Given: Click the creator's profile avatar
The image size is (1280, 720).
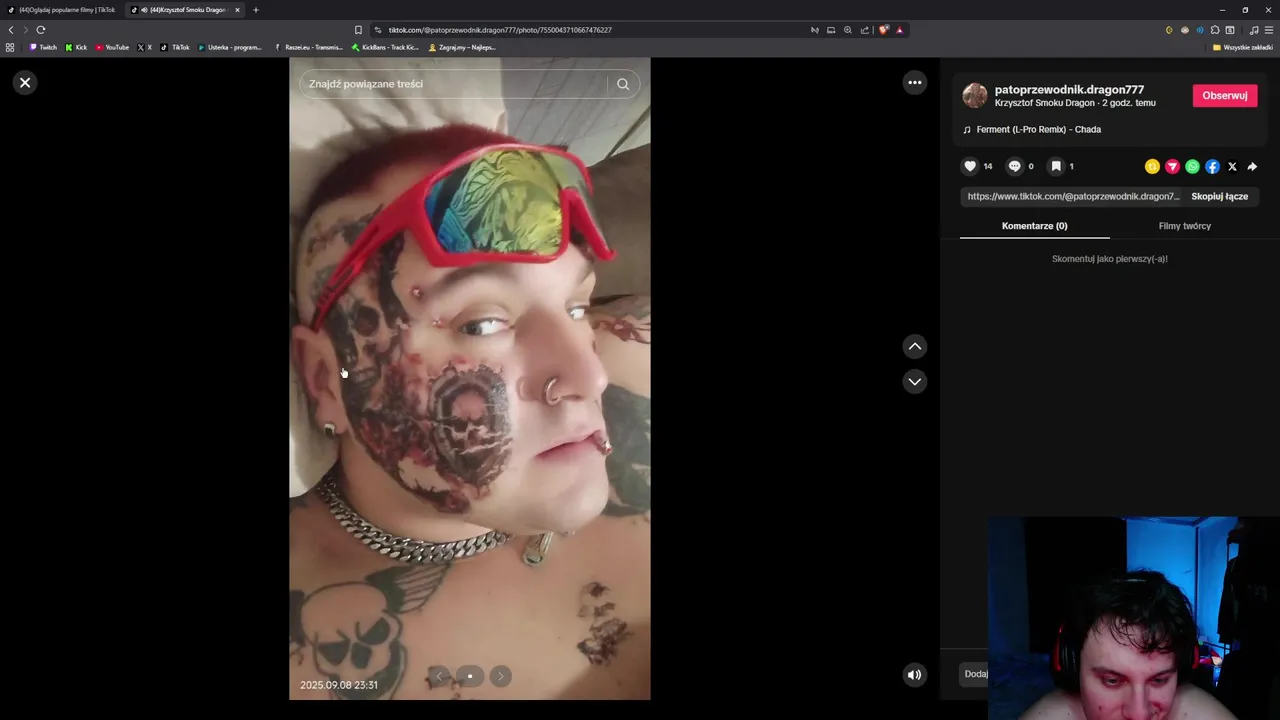Looking at the screenshot, I should [x=974, y=96].
